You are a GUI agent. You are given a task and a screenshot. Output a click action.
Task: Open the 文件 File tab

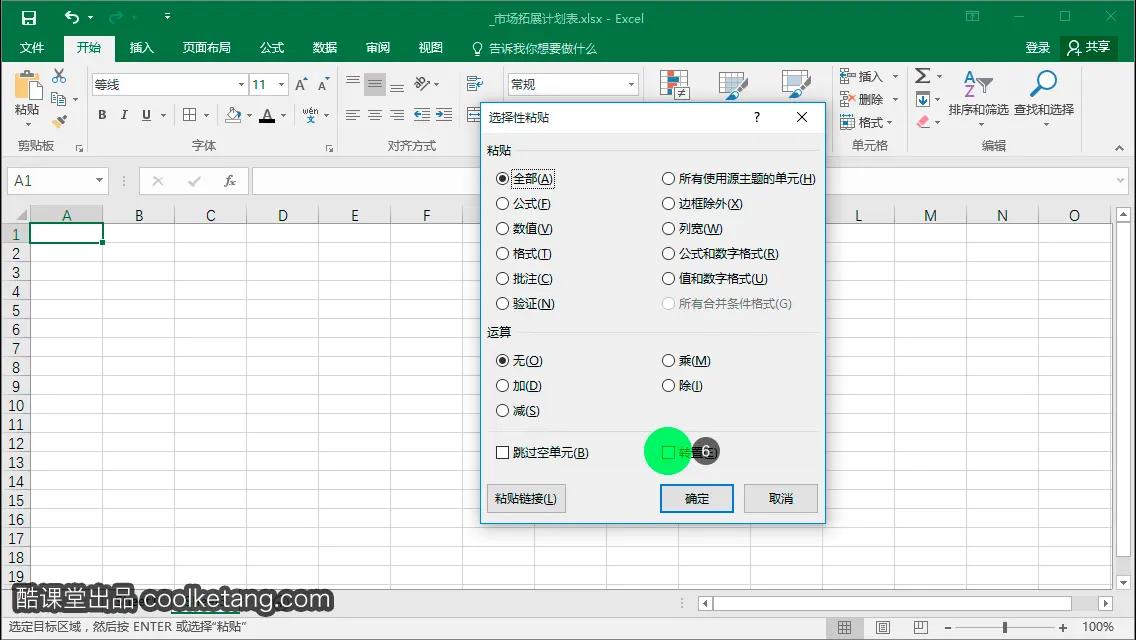click(x=31, y=48)
